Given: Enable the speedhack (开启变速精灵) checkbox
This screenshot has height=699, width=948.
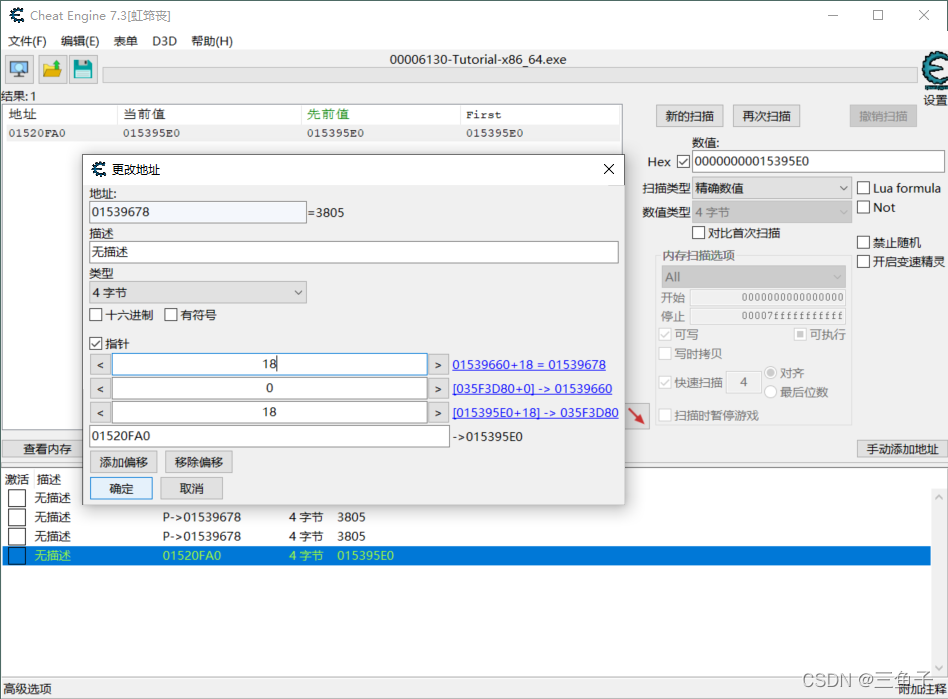Looking at the screenshot, I should 863,262.
